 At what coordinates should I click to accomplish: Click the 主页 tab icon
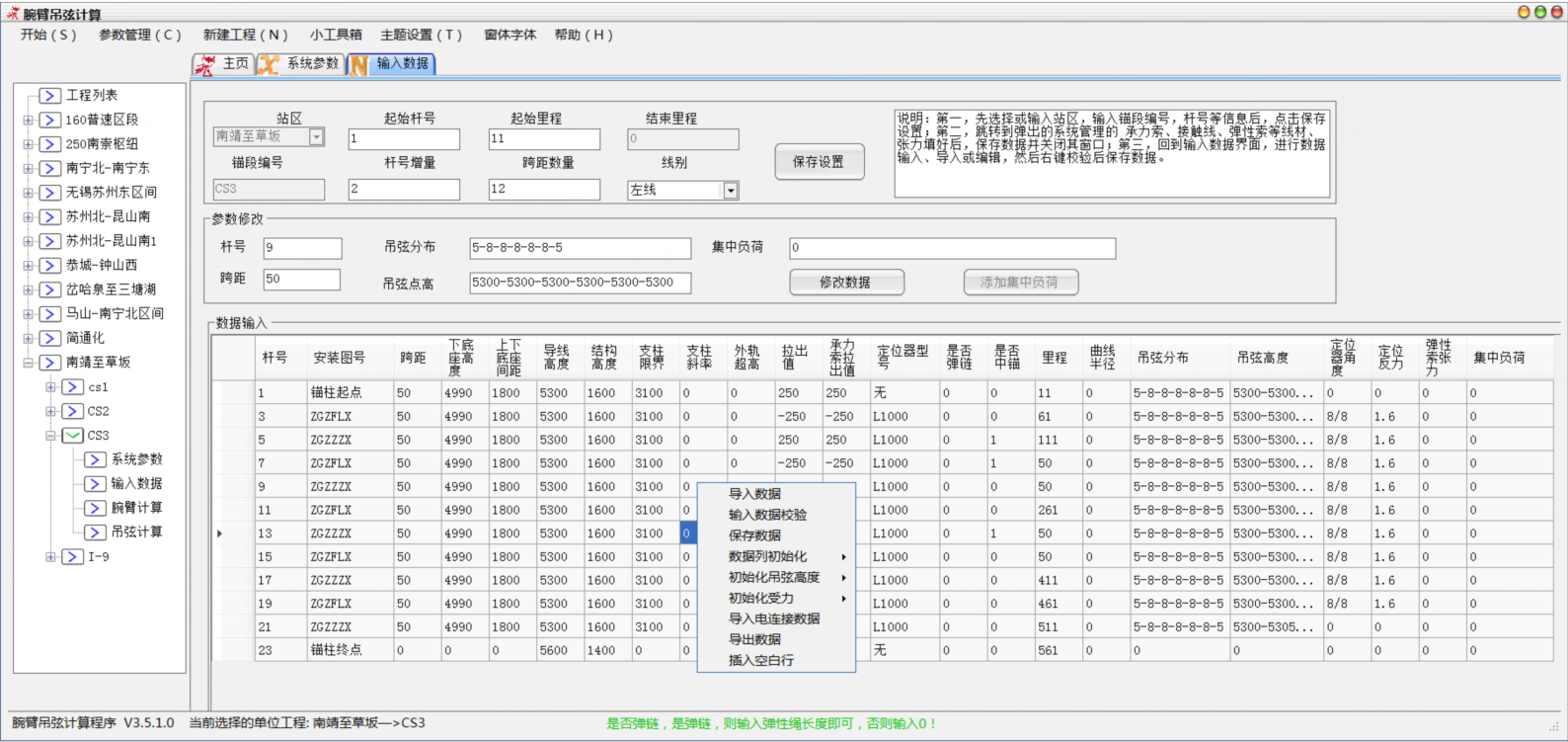click(205, 64)
